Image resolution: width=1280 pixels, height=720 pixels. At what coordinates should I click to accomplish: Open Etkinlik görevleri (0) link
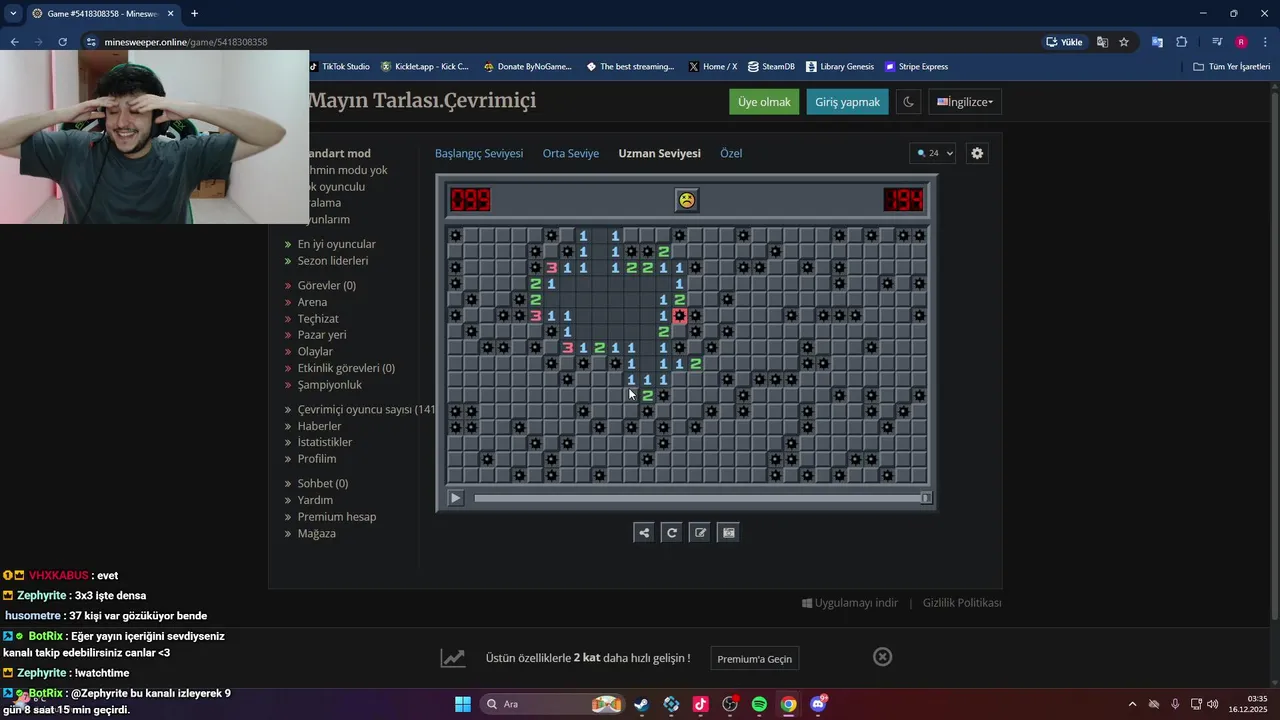pos(346,368)
